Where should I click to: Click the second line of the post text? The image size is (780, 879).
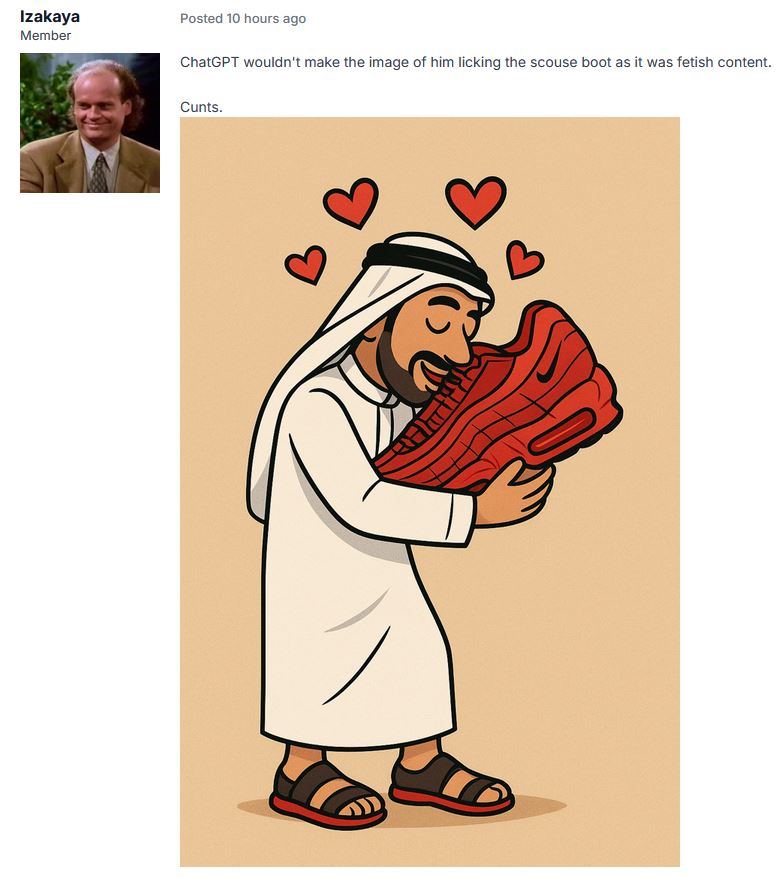click(201, 107)
